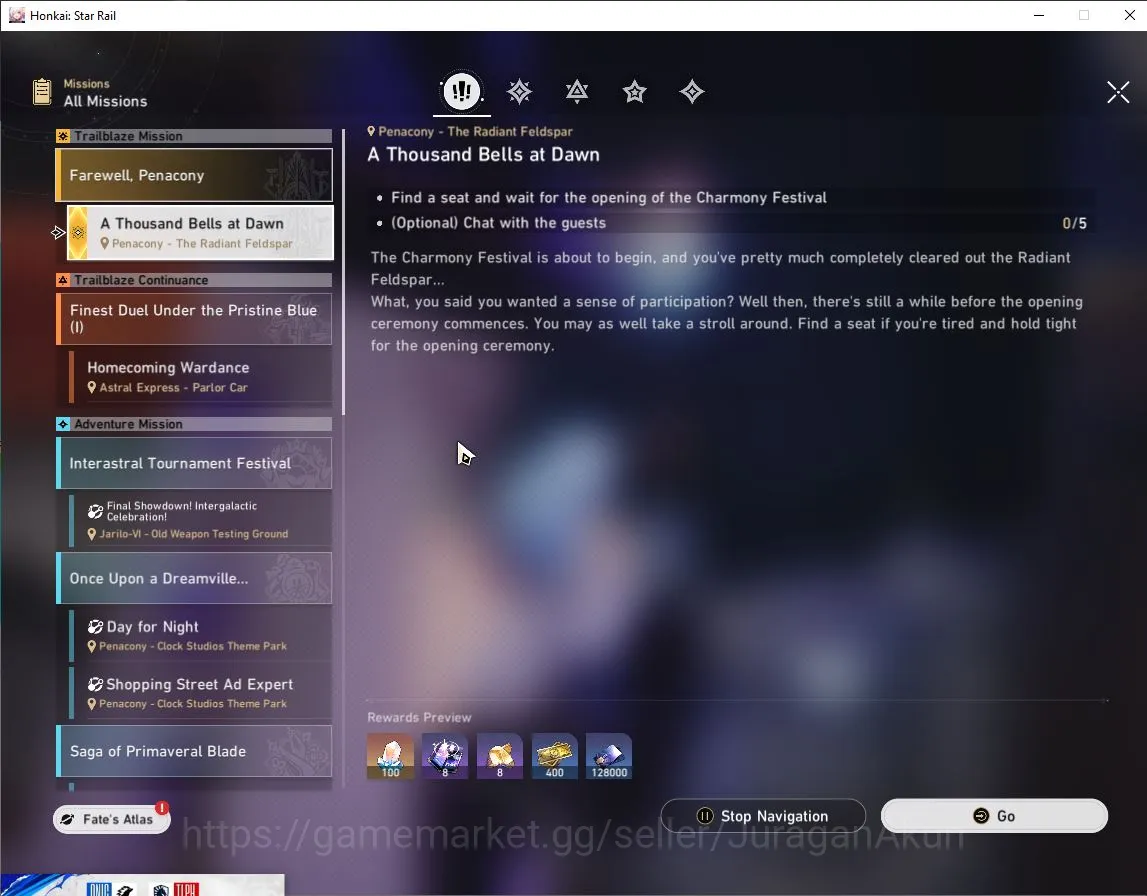Click the mission list scrollbar

[342, 272]
